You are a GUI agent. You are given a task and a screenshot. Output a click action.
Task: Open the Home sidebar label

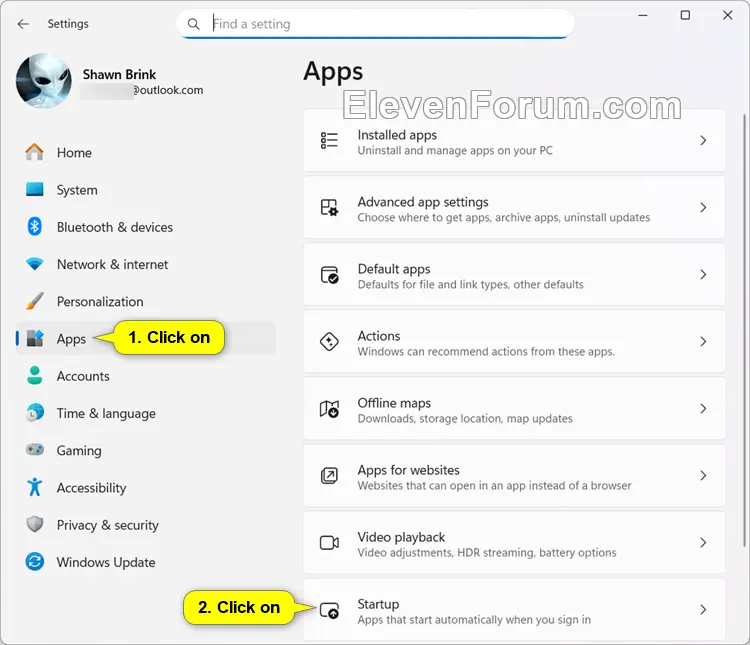pyautogui.click(x=74, y=153)
